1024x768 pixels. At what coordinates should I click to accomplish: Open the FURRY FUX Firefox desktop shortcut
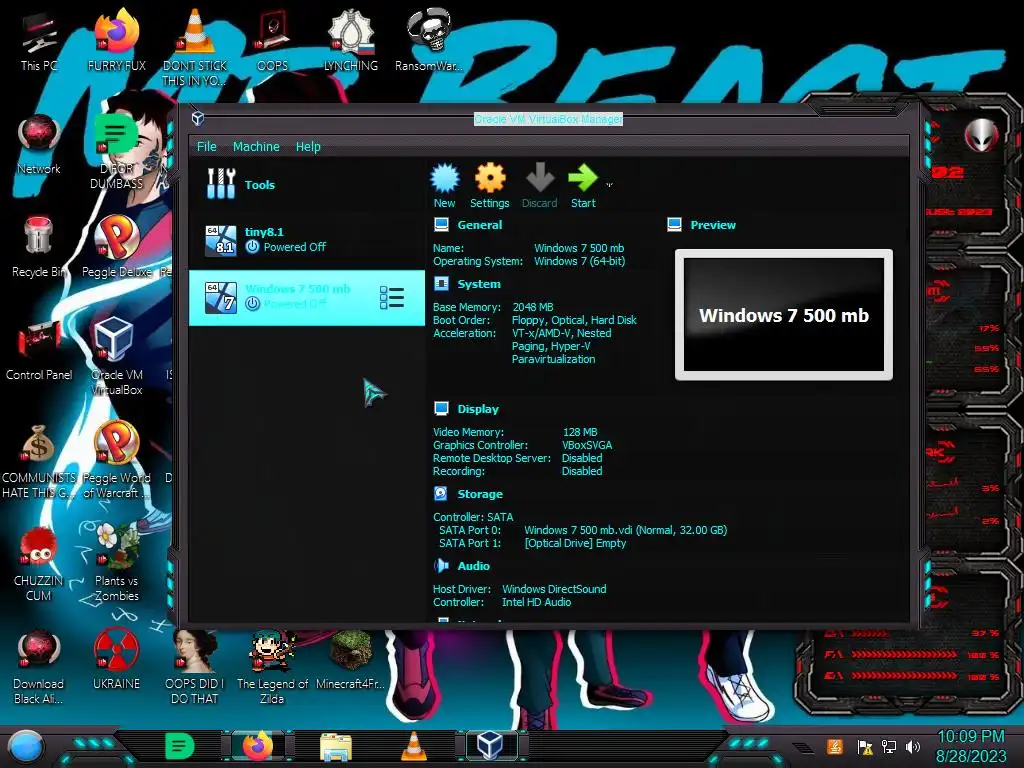click(x=116, y=40)
